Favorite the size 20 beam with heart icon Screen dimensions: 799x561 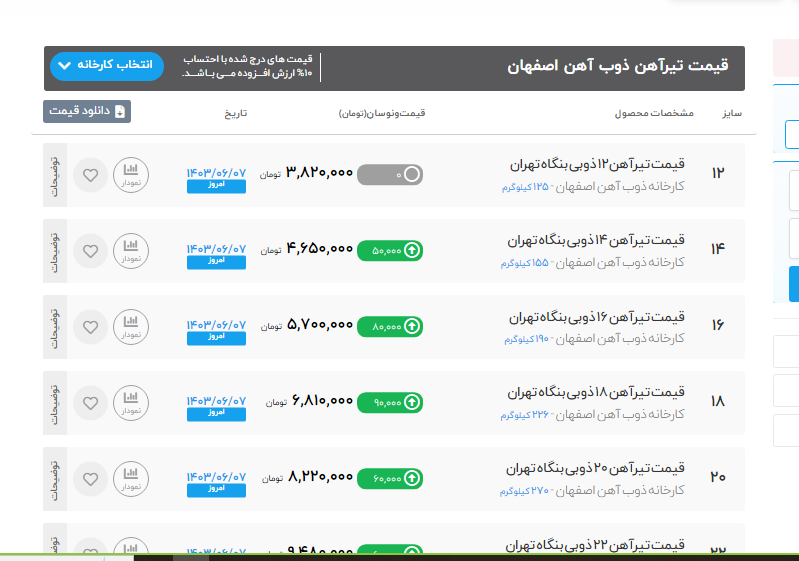90,477
